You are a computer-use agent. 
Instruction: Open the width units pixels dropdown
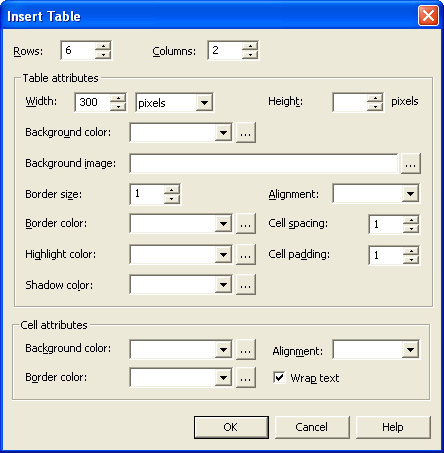[174, 103]
